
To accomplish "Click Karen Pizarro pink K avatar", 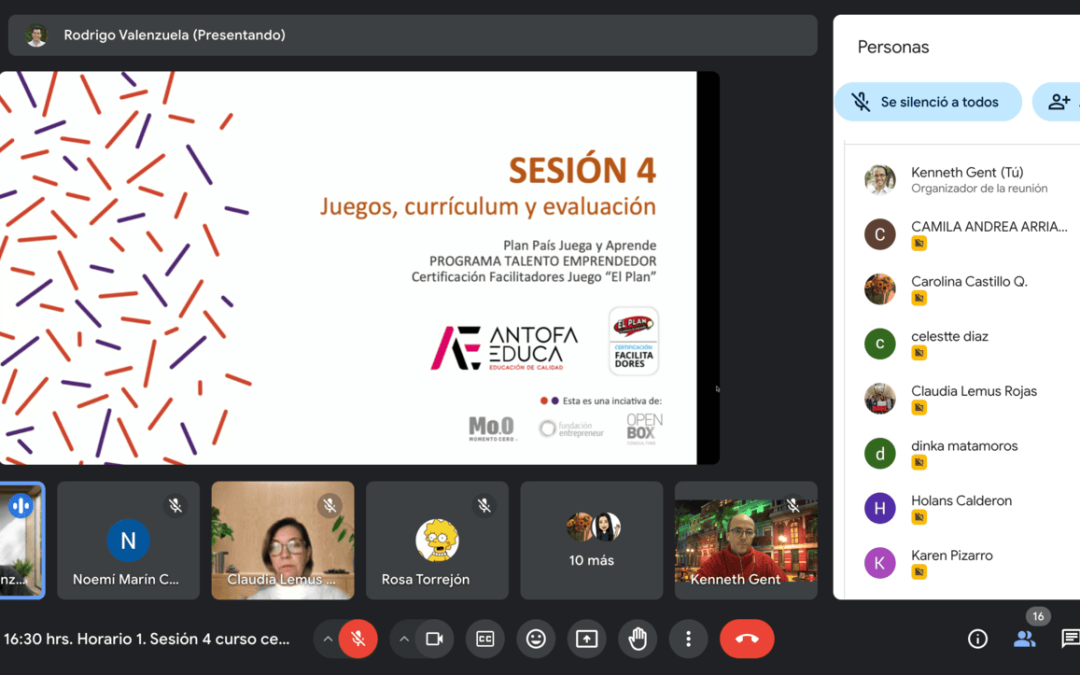I will click(880, 563).
